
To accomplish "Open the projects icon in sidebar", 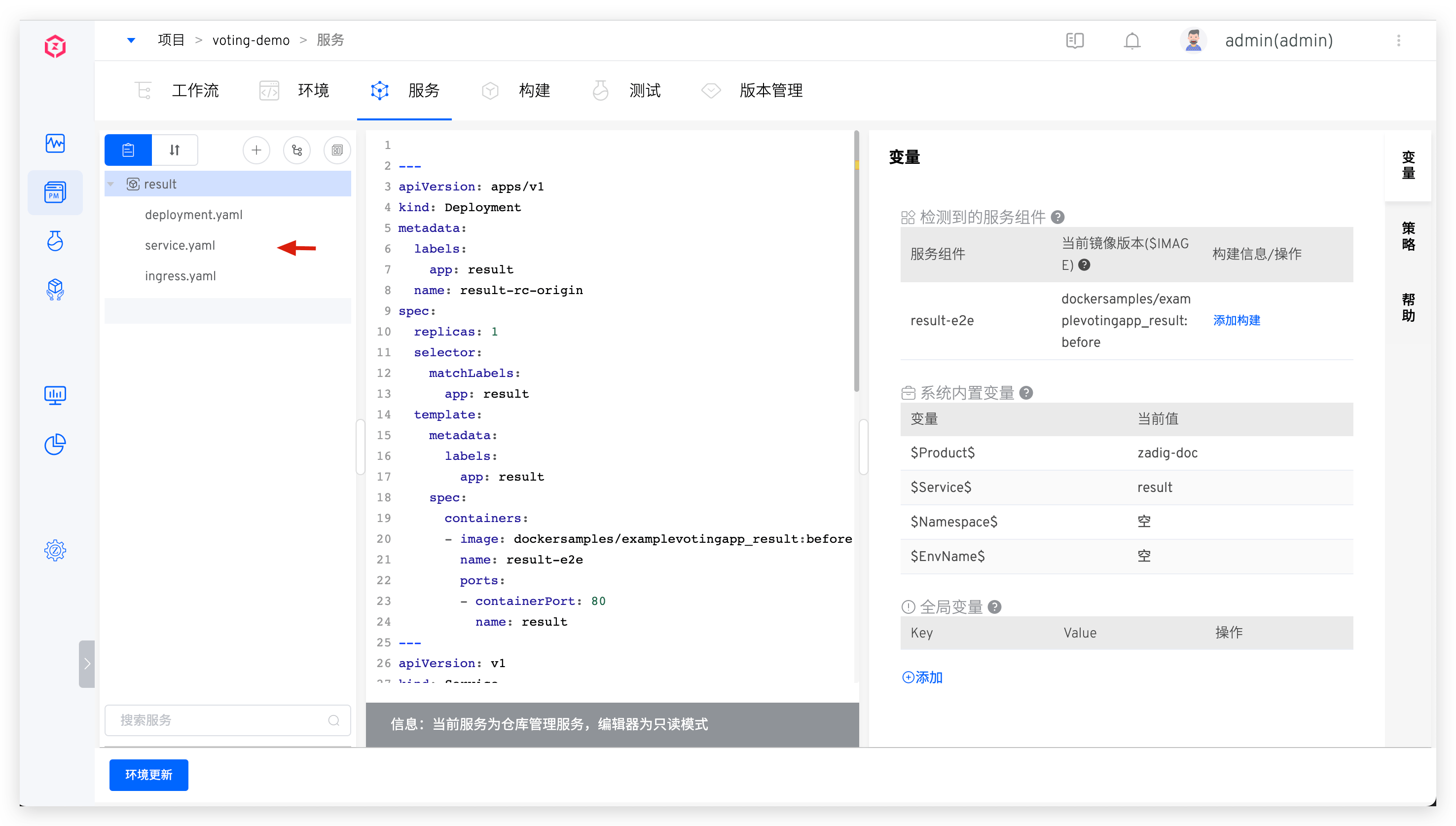I will pyautogui.click(x=55, y=192).
